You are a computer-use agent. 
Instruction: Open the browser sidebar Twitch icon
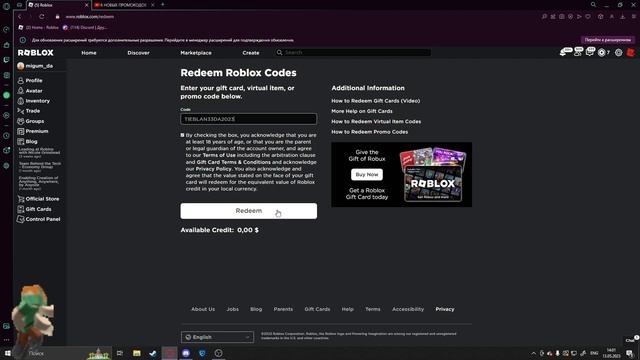pyautogui.click(x=6, y=60)
